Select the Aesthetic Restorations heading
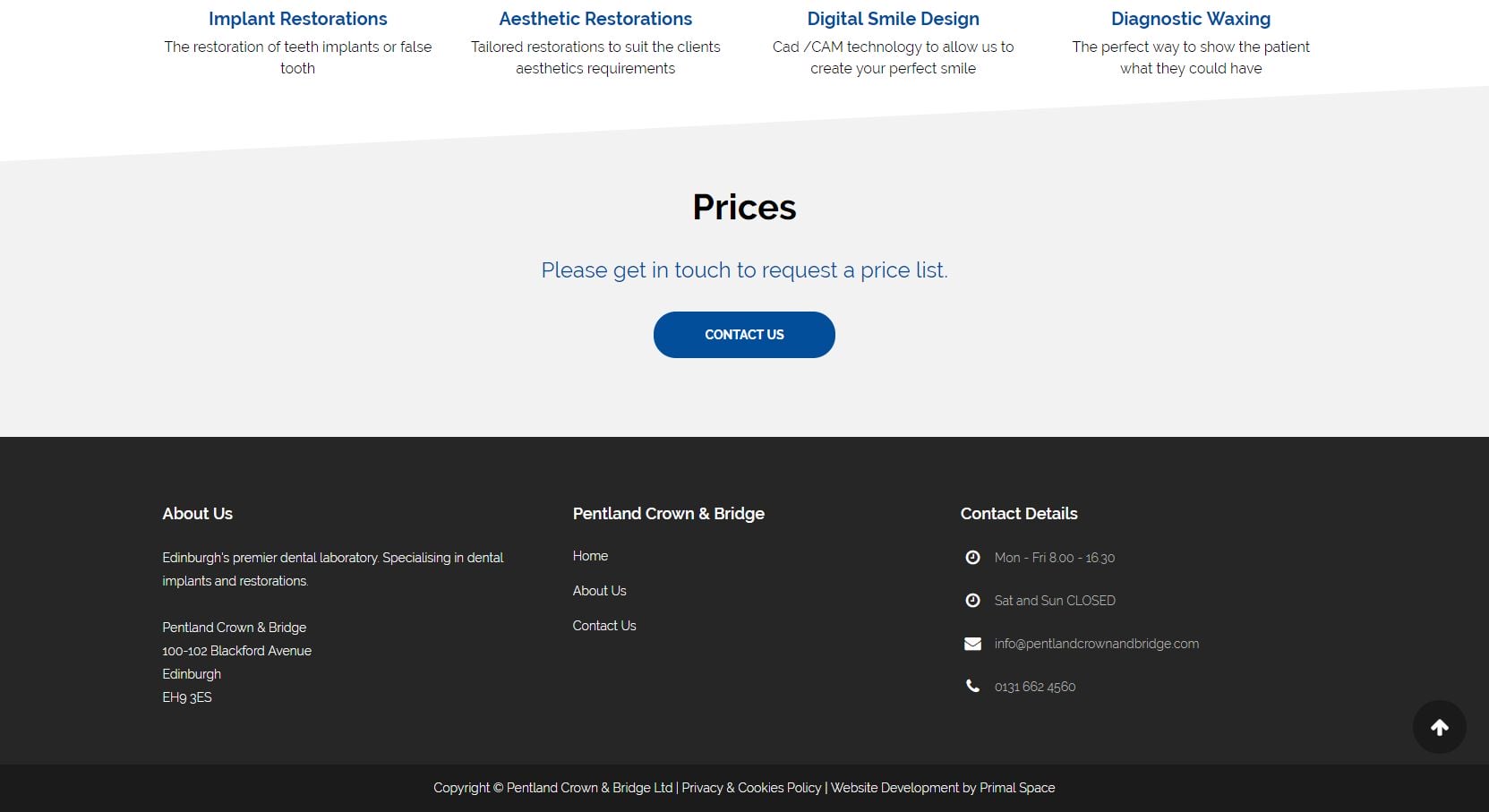This screenshot has width=1489, height=812. point(595,19)
